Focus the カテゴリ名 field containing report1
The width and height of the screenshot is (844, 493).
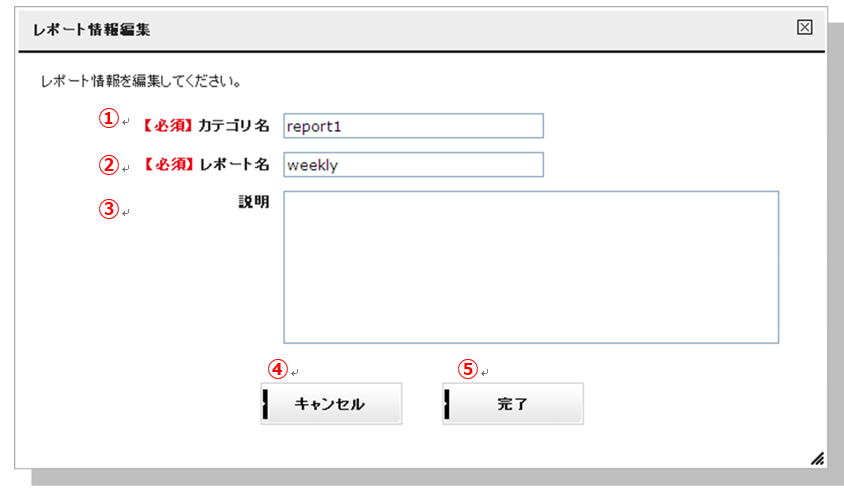pos(413,126)
